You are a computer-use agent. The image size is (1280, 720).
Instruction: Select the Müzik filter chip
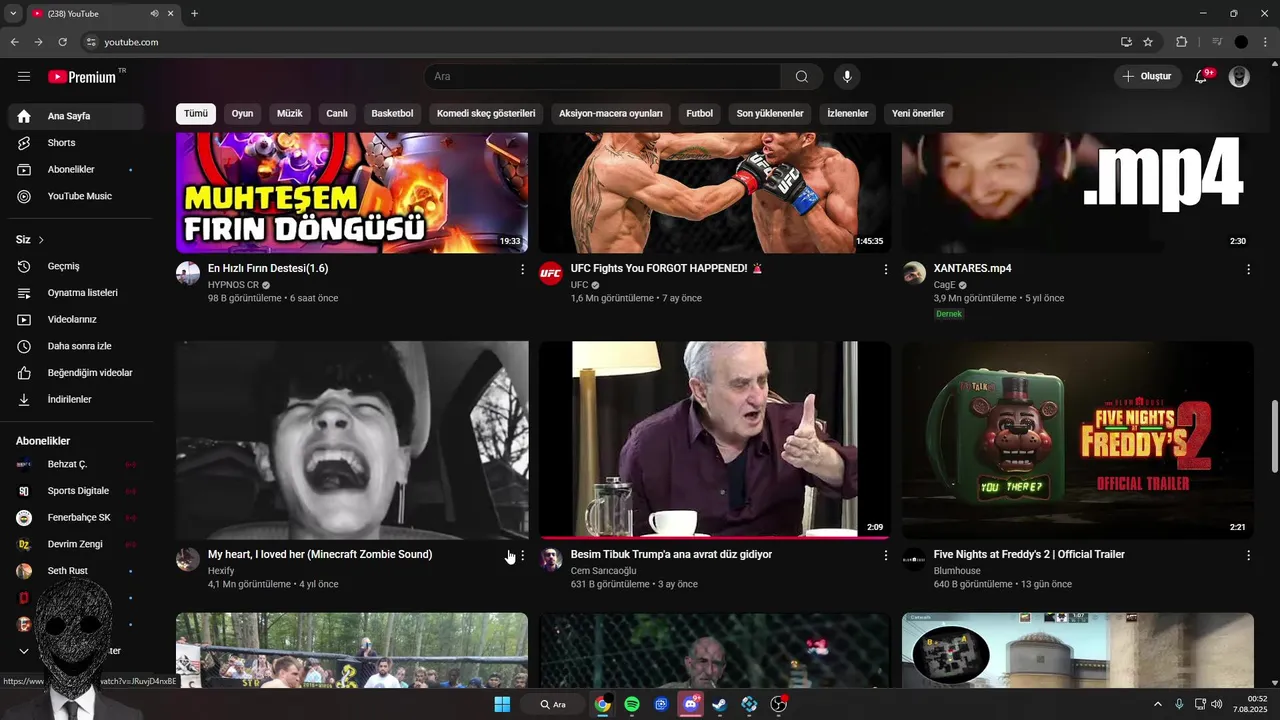click(289, 113)
